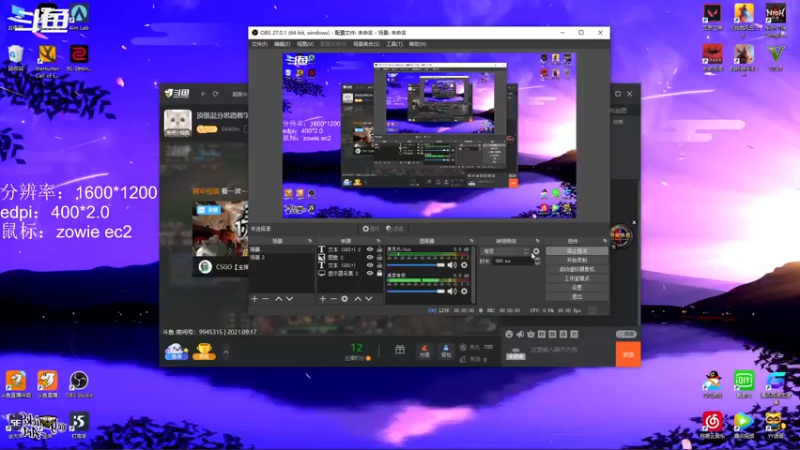The height and width of the screenshot is (450, 800).
Task: Pop out the Audio Mixer dock panel
Action: tap(471, 241)
